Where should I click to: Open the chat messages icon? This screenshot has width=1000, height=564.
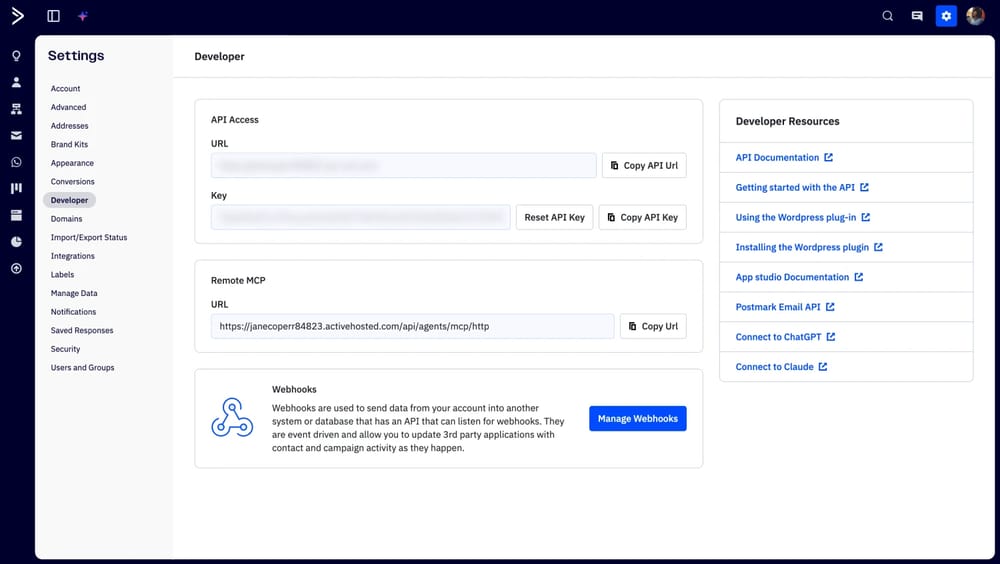pos(917,16)
